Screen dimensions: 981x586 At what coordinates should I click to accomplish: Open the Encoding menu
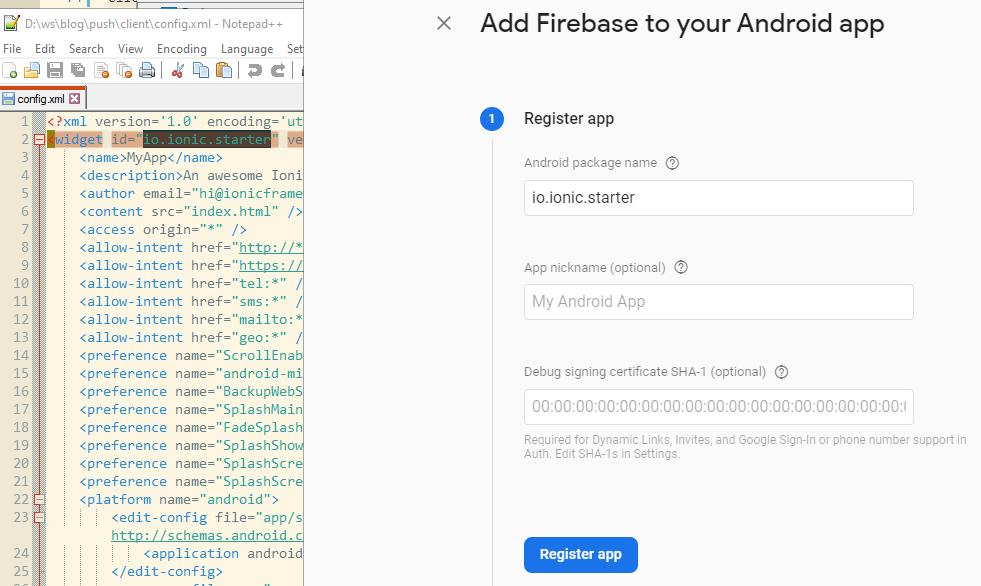tap(182, 49)
